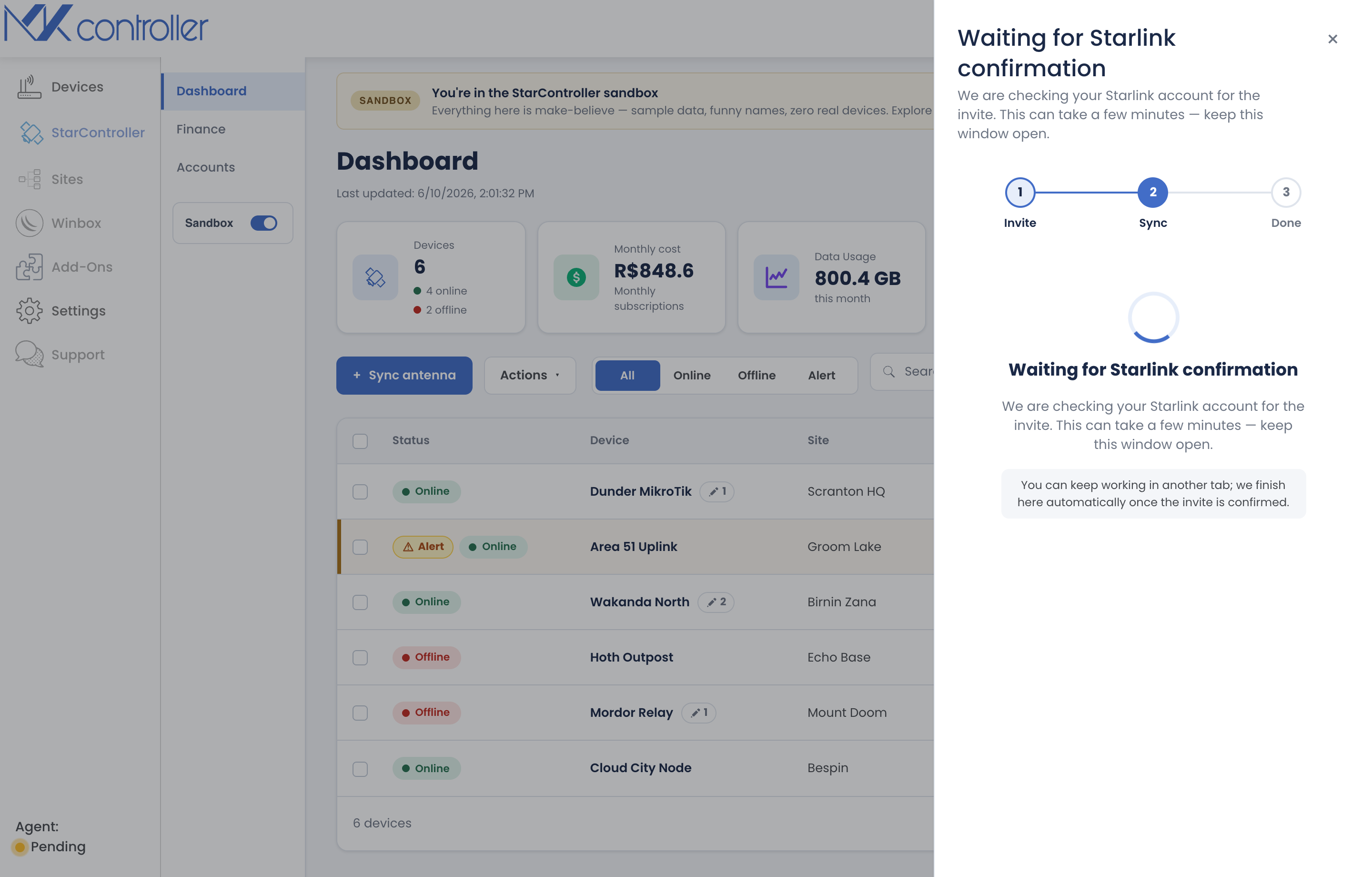Select the Dunder MikroTik row checkbox
Viewport: 1372px width, 877px height.
[360, 491]
